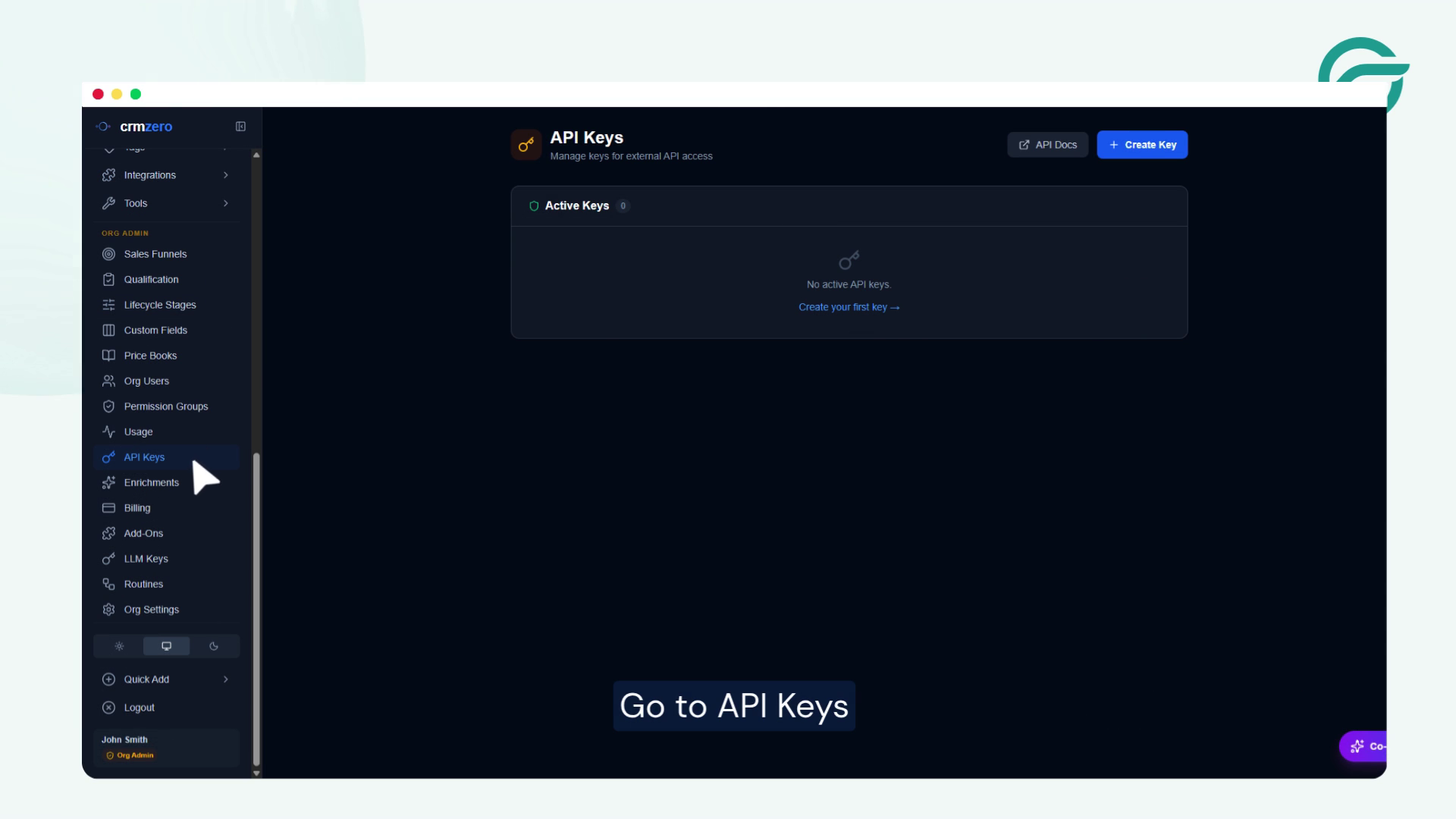The height and width of the screenshot is (819, 1456).
Task: Click the Logout label
Action: click(139, 708)
